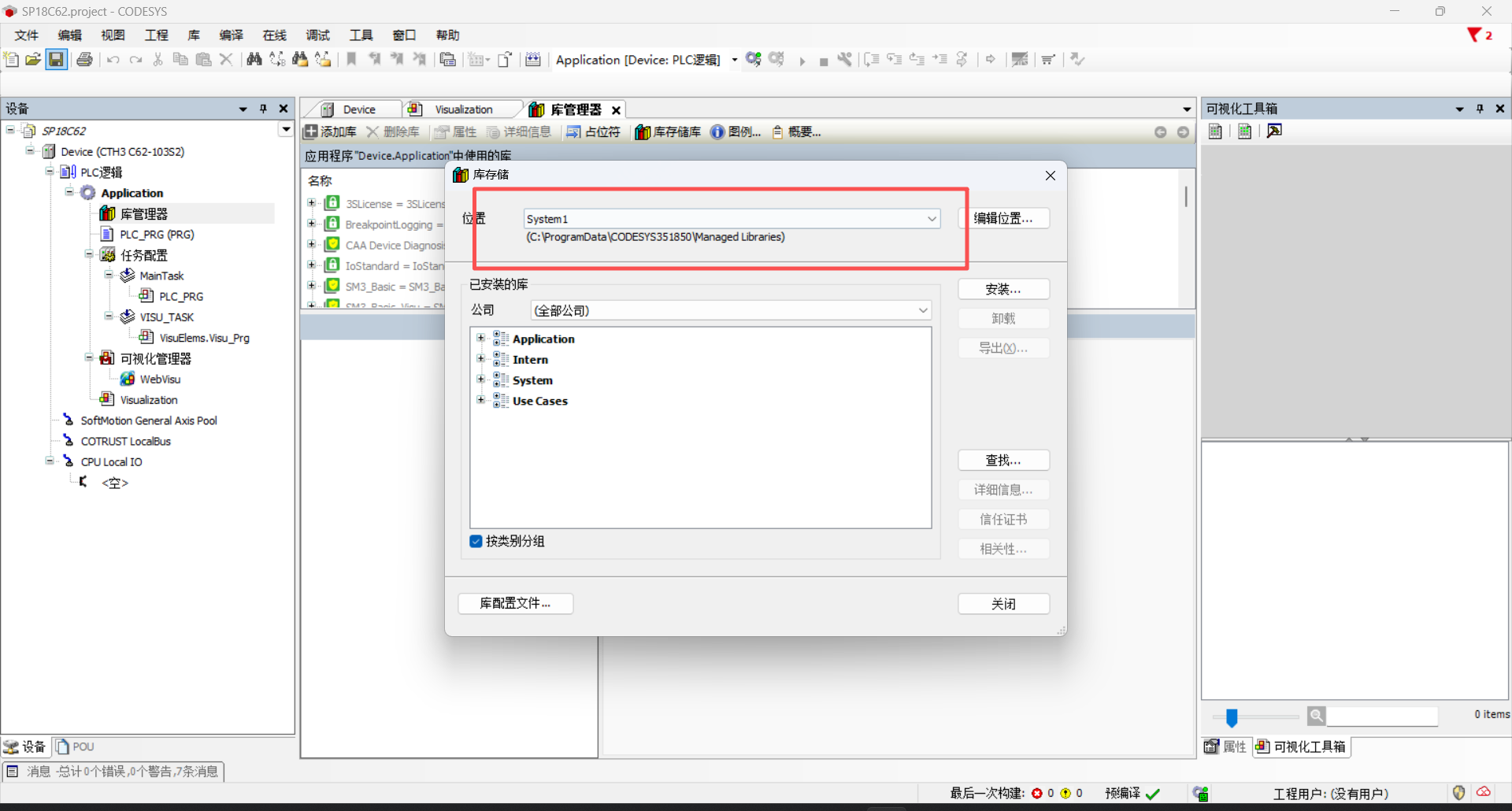
Task: Click the notification flag icon showing 2
Action: tap(1480, 35)
